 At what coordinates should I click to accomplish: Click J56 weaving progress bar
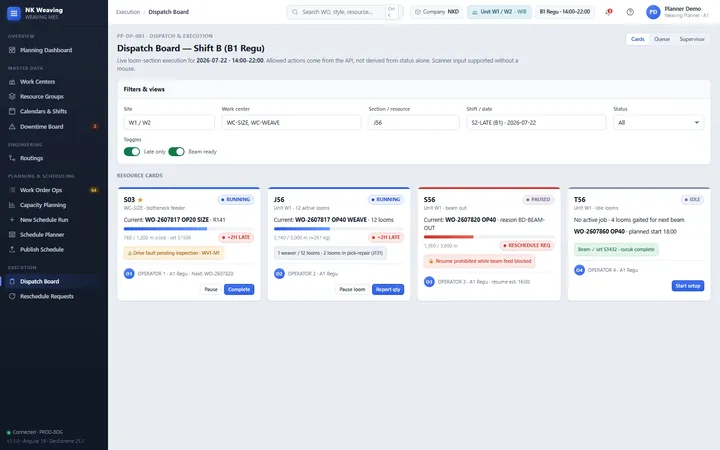pos(338,229)
